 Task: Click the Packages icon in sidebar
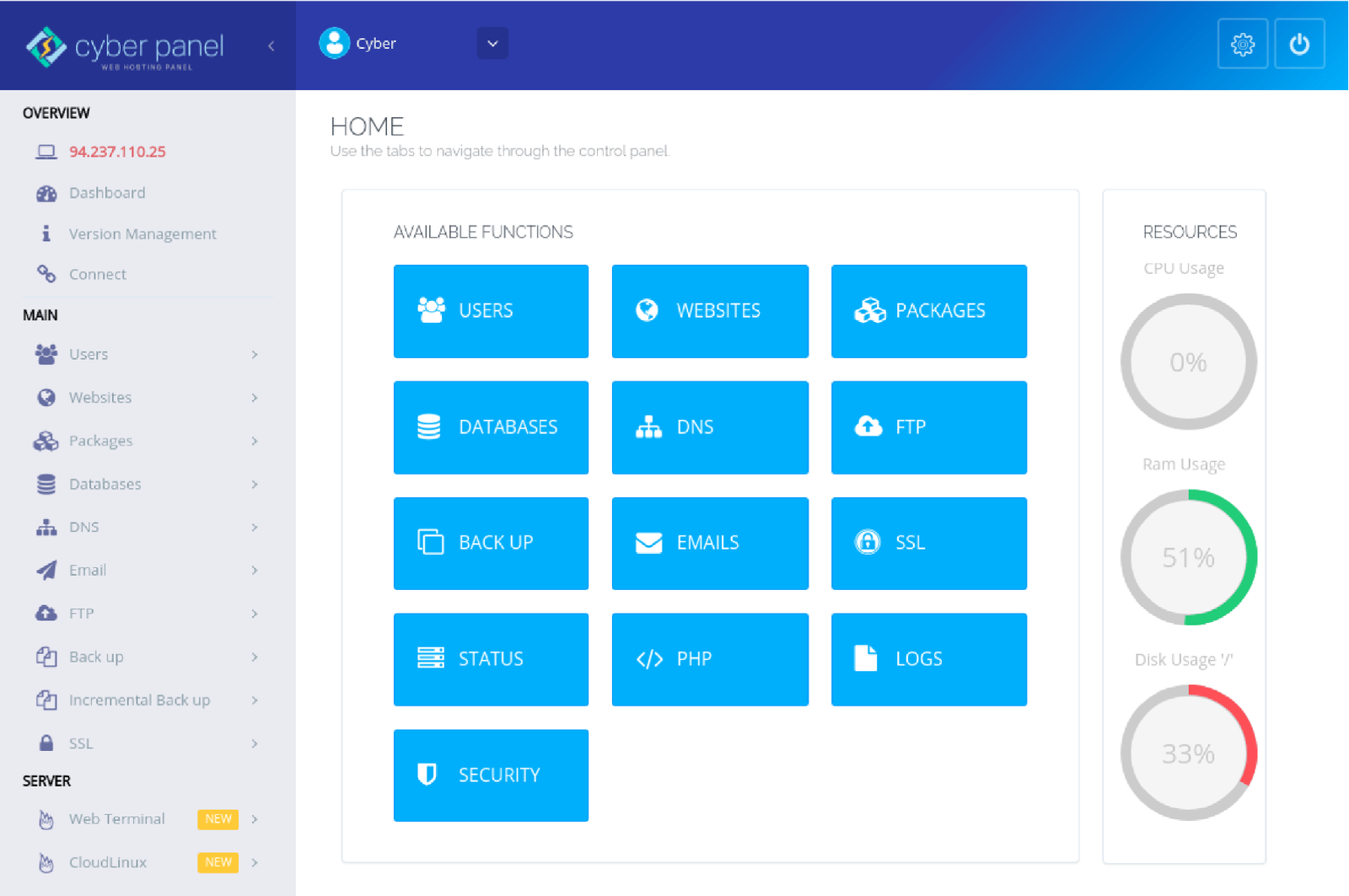(46, 440)
